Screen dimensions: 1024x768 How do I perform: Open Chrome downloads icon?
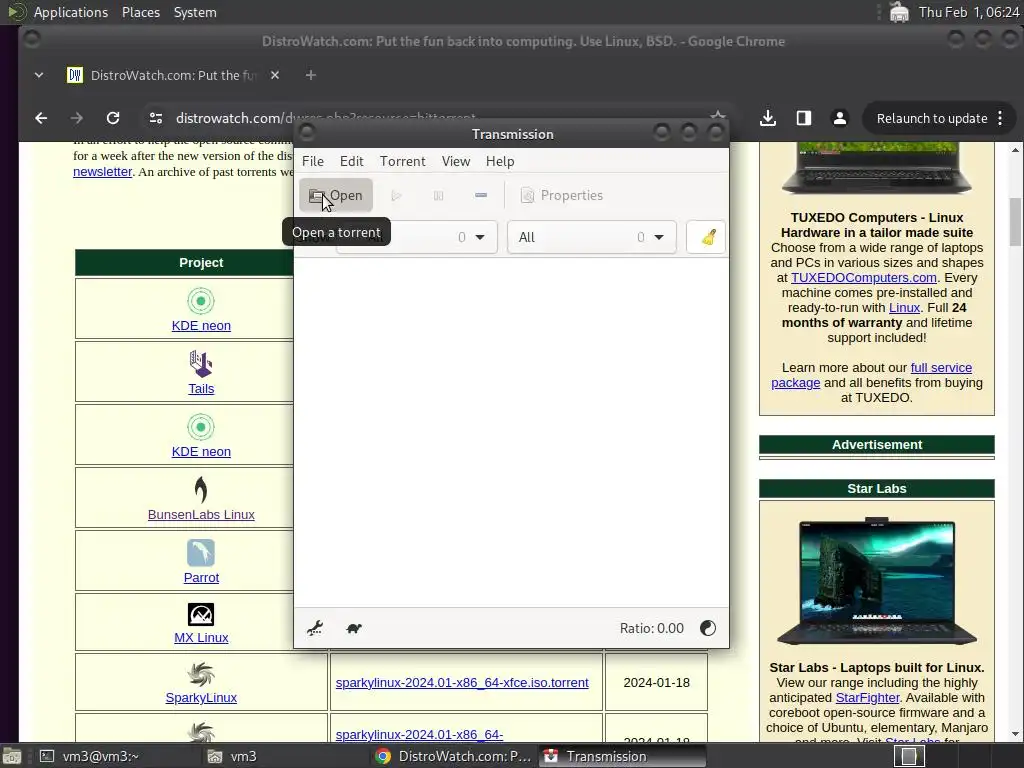(768, 118)
